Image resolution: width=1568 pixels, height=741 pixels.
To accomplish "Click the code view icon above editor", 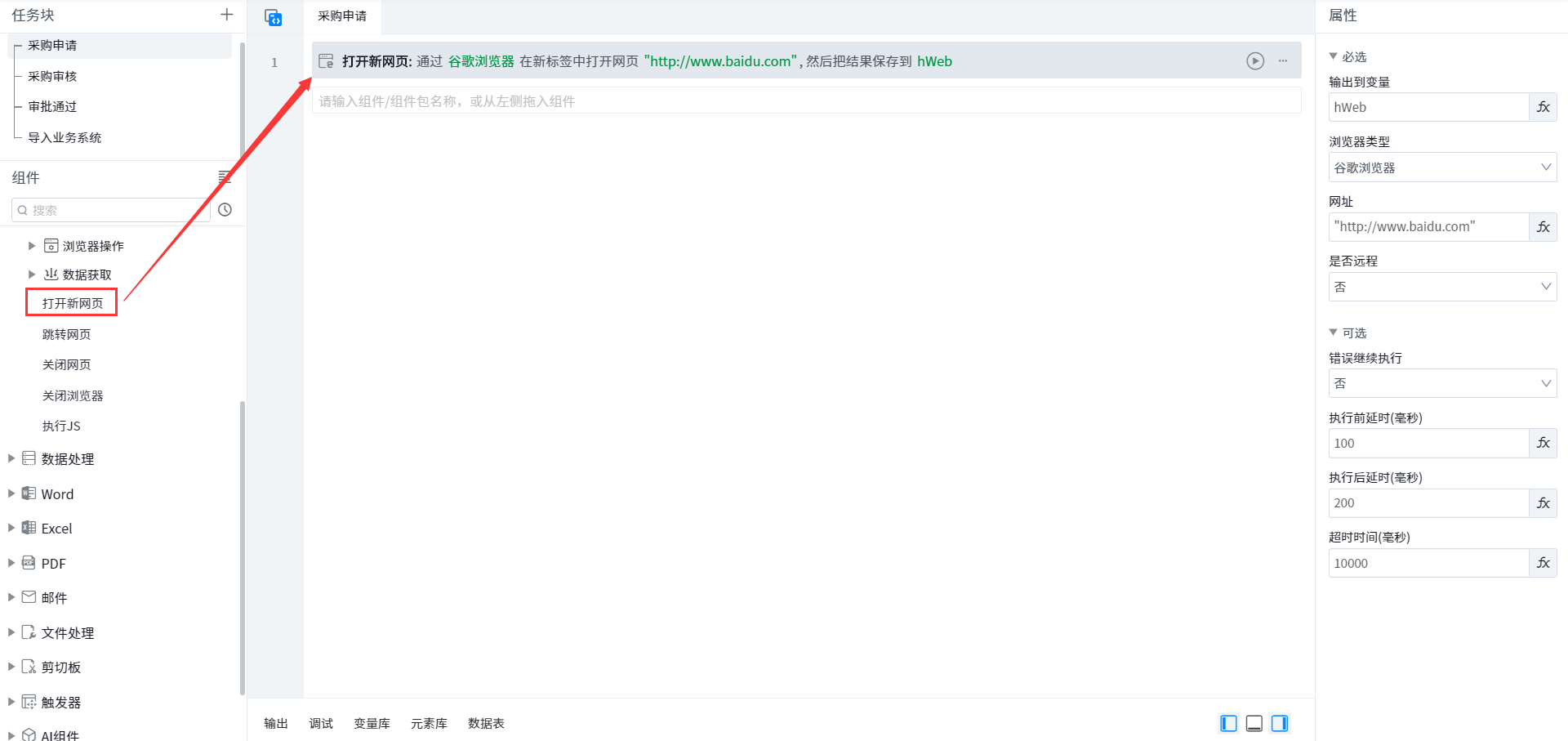I will pyautogui.click(x=274, y=17).
